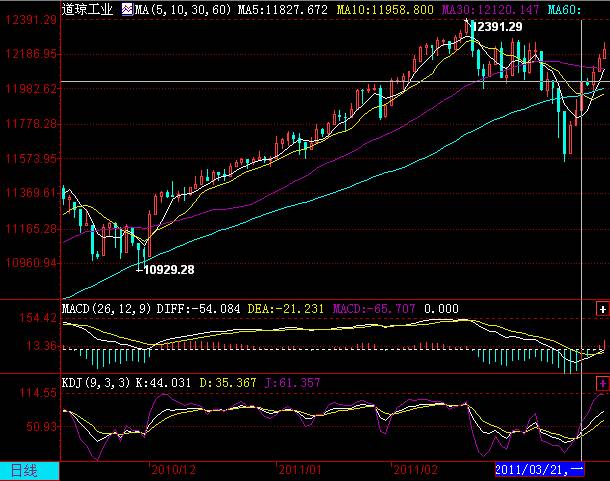The height and width of the screenshot is (481, 610).
Task: Click the MACD(26,12,9) indicator label
Action: [x=107, y=309]
